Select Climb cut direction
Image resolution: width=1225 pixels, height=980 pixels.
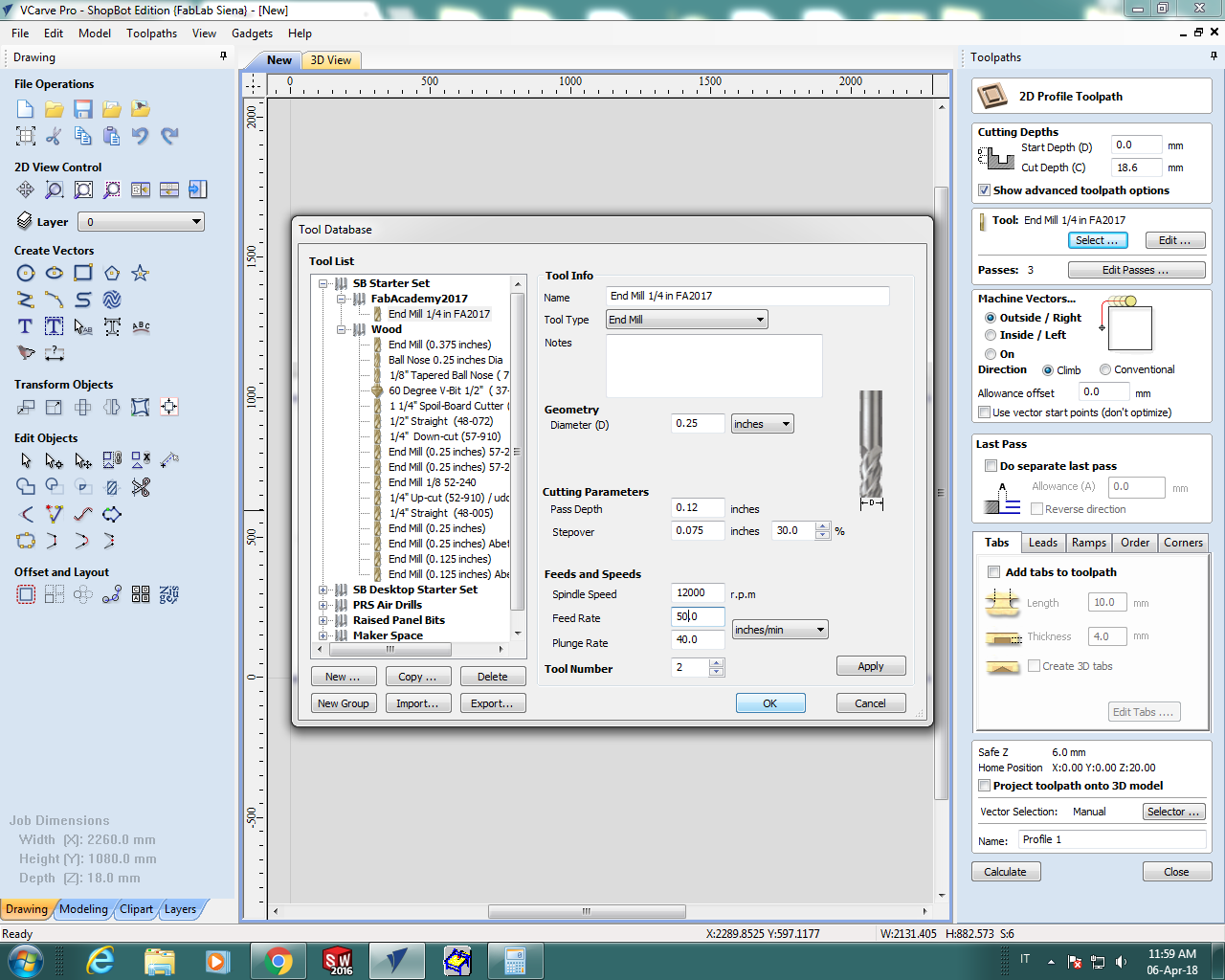1048,370
